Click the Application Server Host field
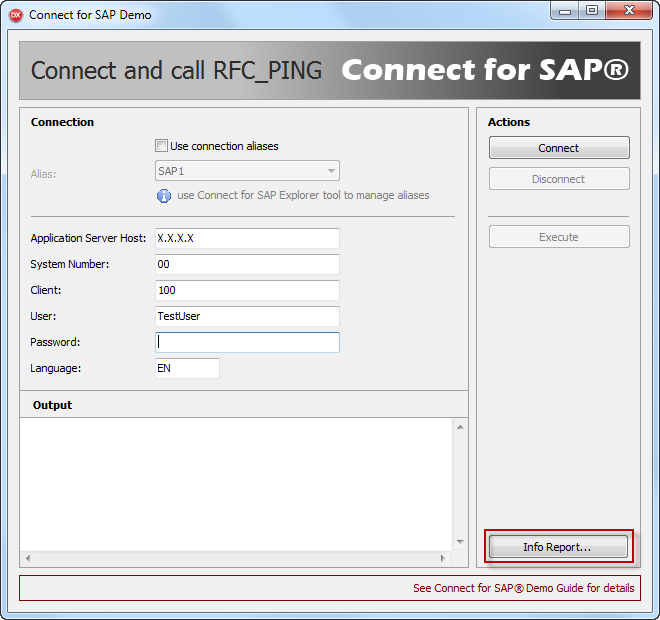The height and width of the screenshot is (620, 660). coord(247,238)
